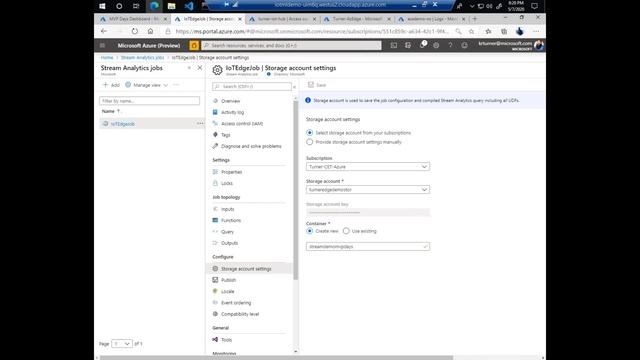This screenshot has width=640, height=360.
Task: Select Use existing container option
Action: tap(346, 231)
